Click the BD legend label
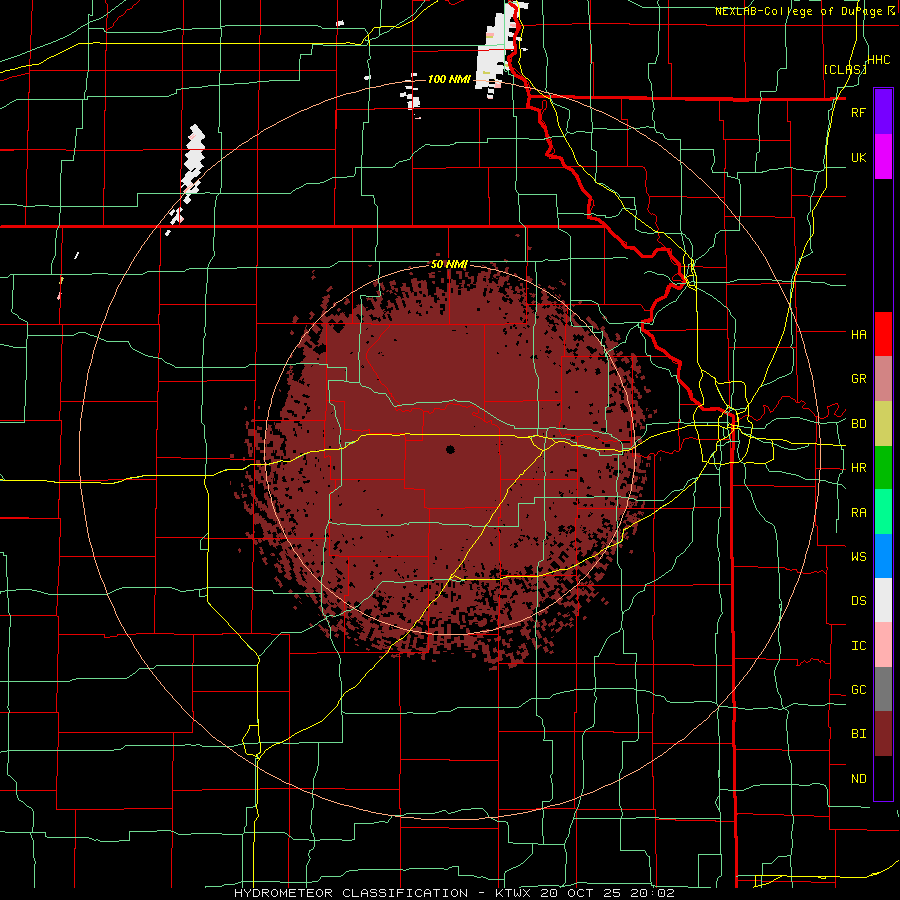 (x=858, y=424)
